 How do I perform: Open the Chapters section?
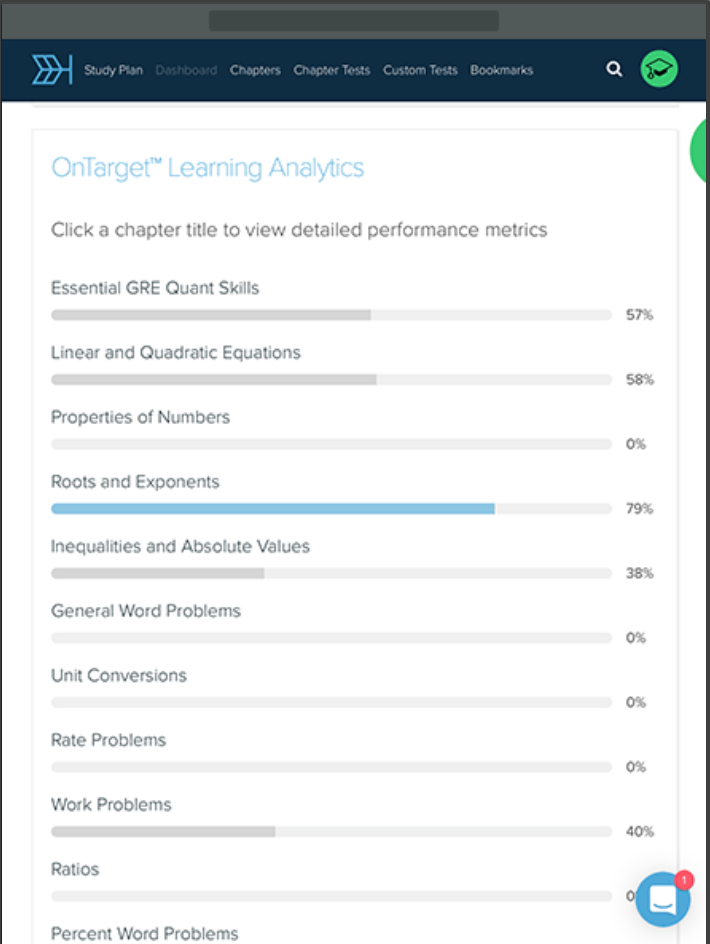255,70
